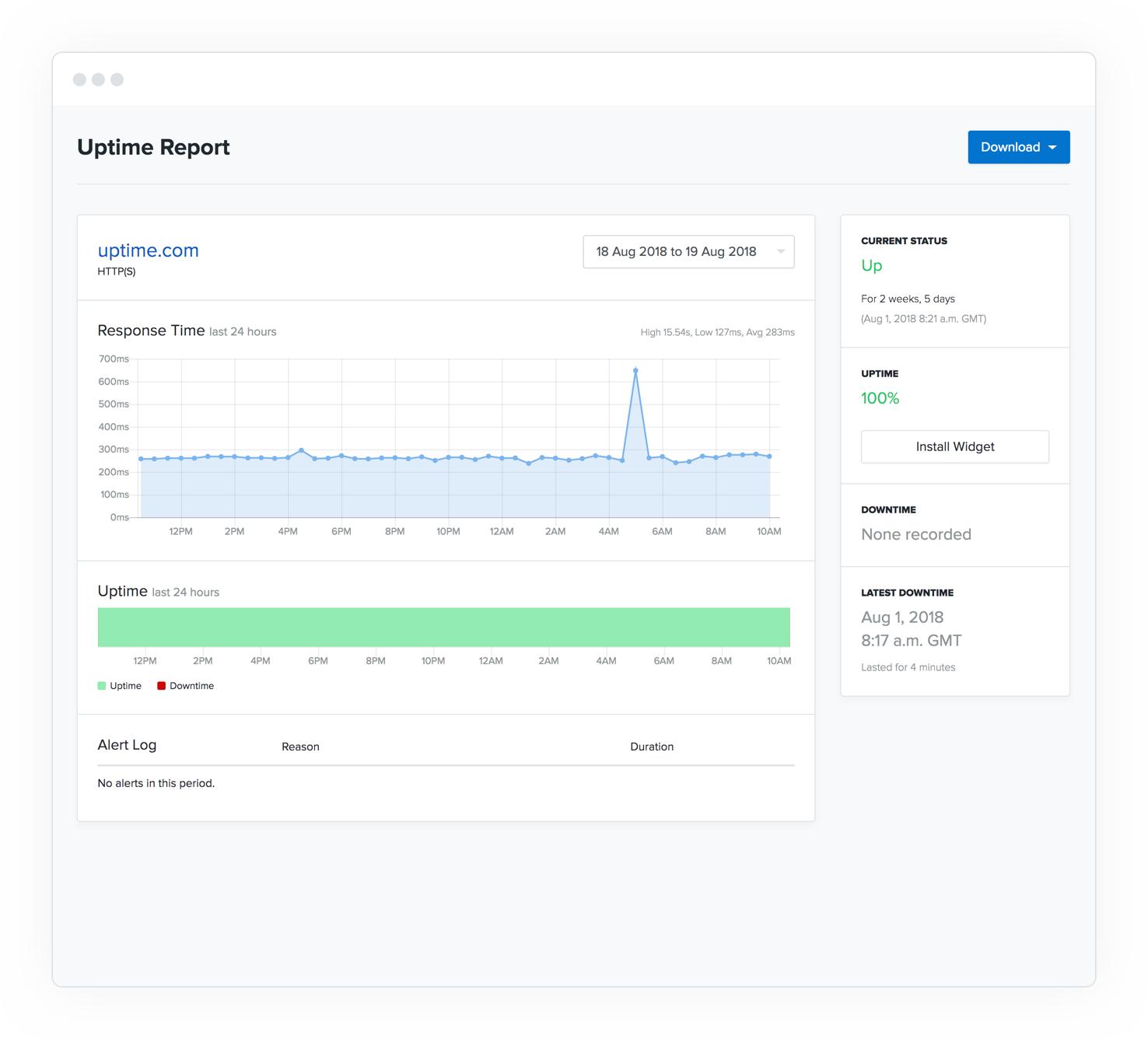Click the 'No alerts in this period.' message
The width and height of the screenshot is (1148, 1039).
[156, 783]
